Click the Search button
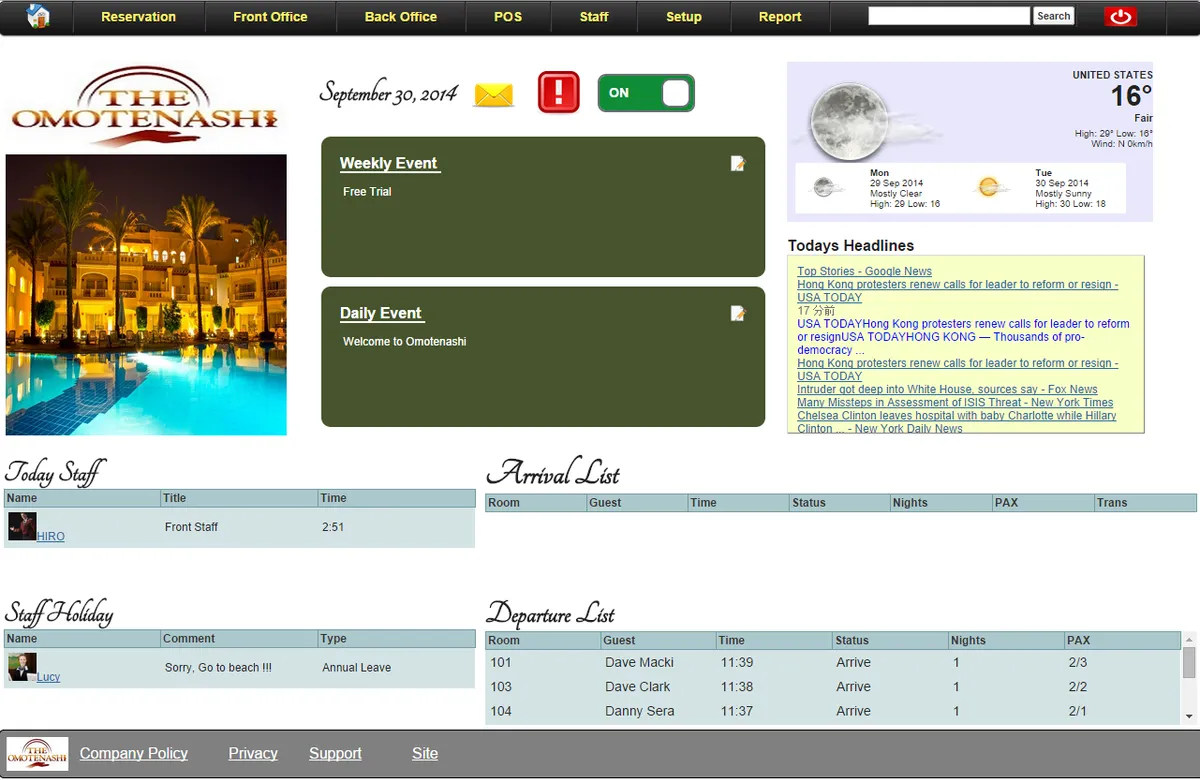Image resolution: width=1200 pixels, height=780 pixels. 1053,16
